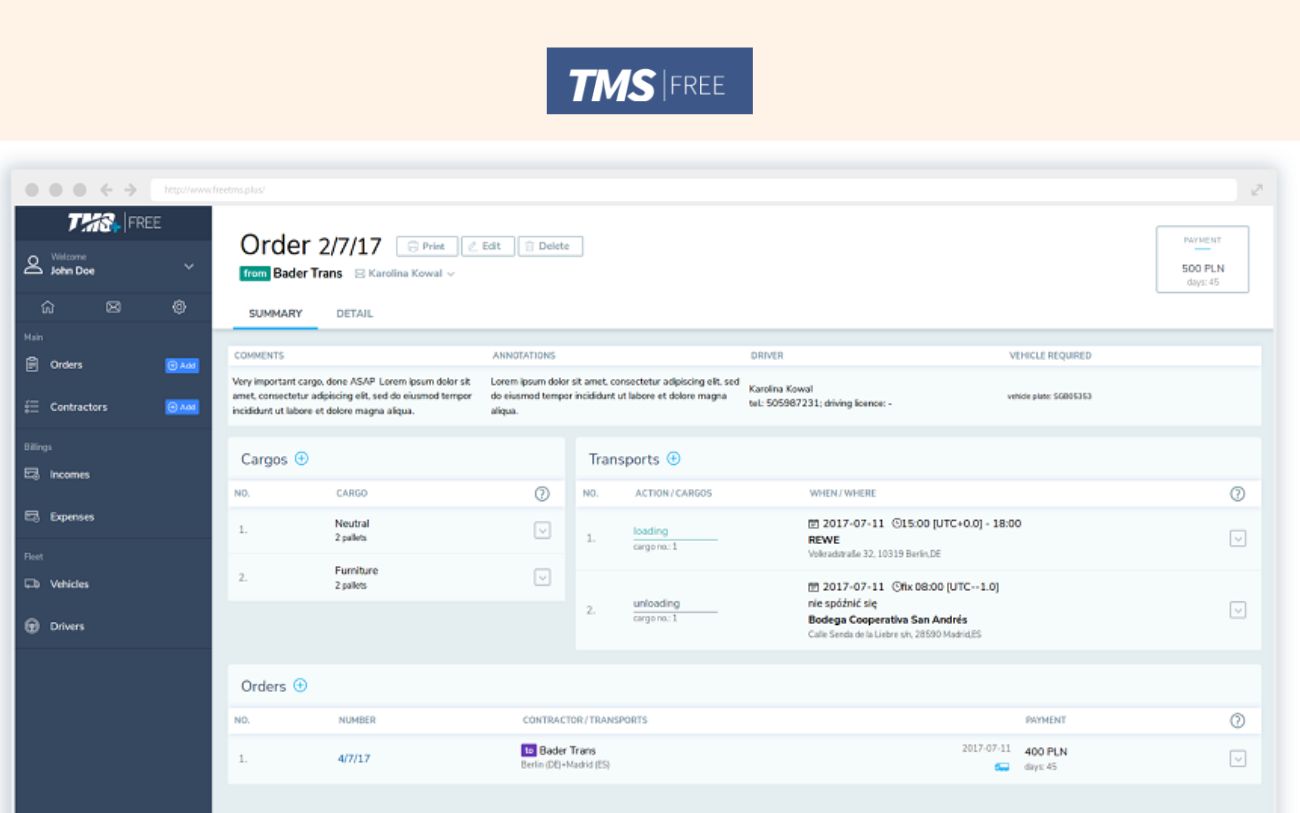Click help icon in Cargos table header
1300x813 pixels.
coord(542,493)
